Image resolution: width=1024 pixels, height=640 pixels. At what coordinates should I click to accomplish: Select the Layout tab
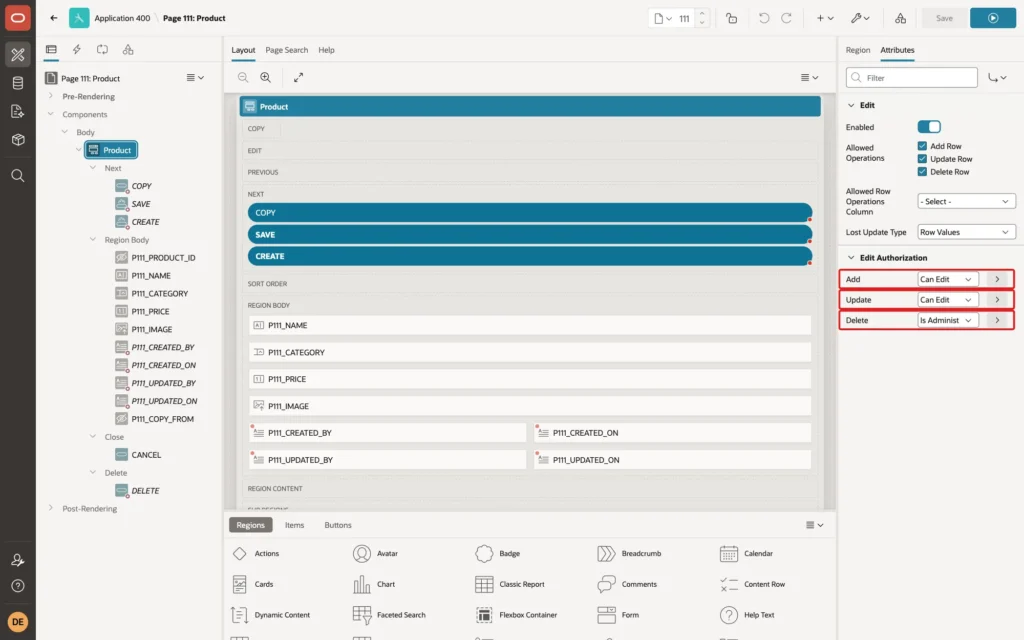(x=243, y=50)
